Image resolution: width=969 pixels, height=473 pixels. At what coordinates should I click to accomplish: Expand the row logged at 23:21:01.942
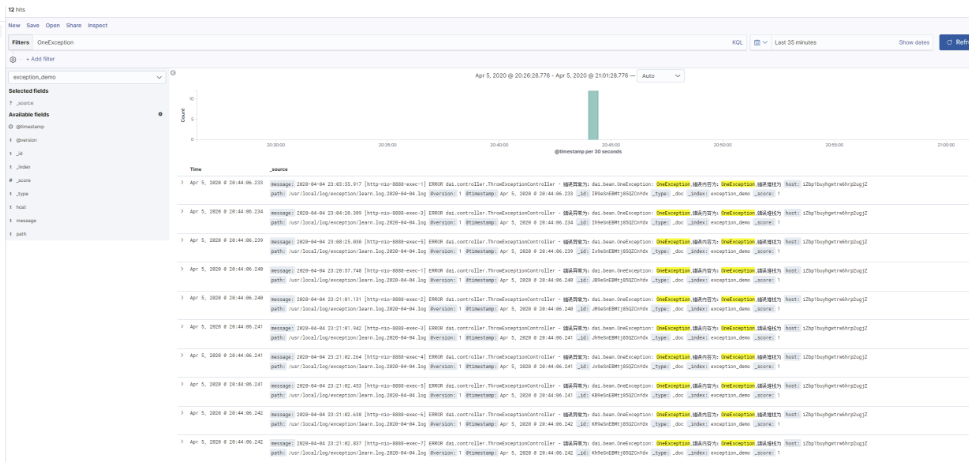point(182,326)
